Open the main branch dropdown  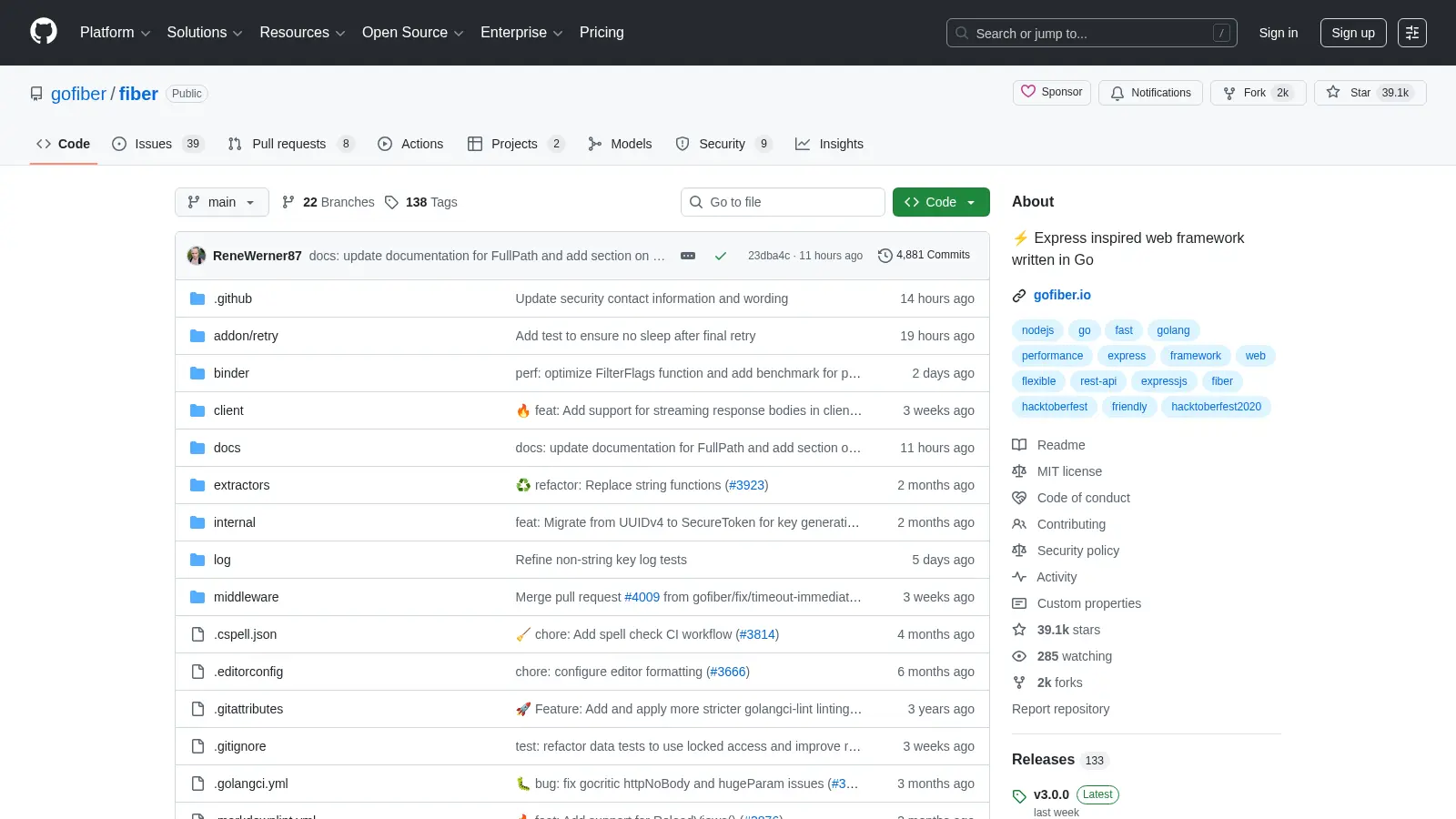point(222,202)
